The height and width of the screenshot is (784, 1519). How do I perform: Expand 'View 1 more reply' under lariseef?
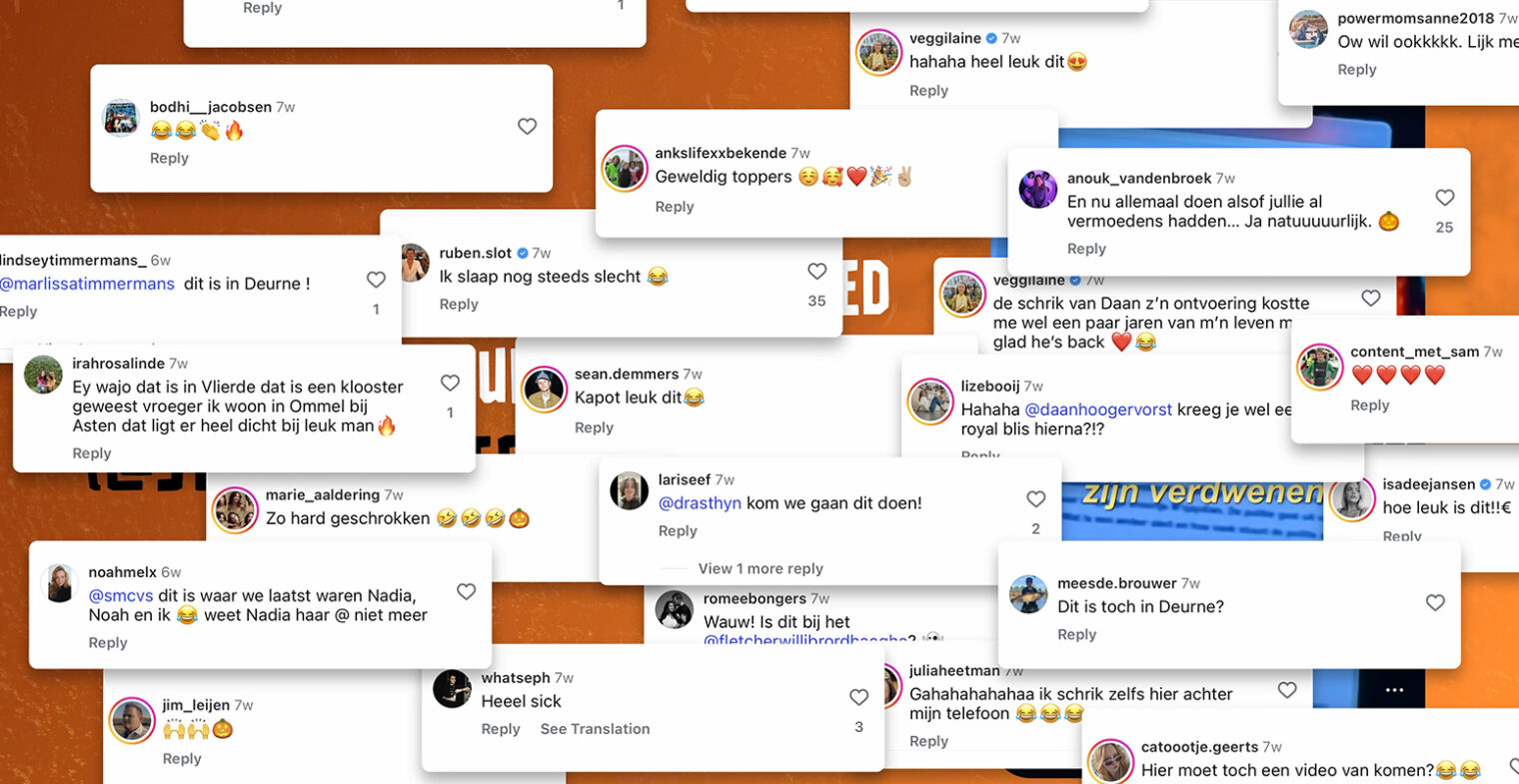760,568
